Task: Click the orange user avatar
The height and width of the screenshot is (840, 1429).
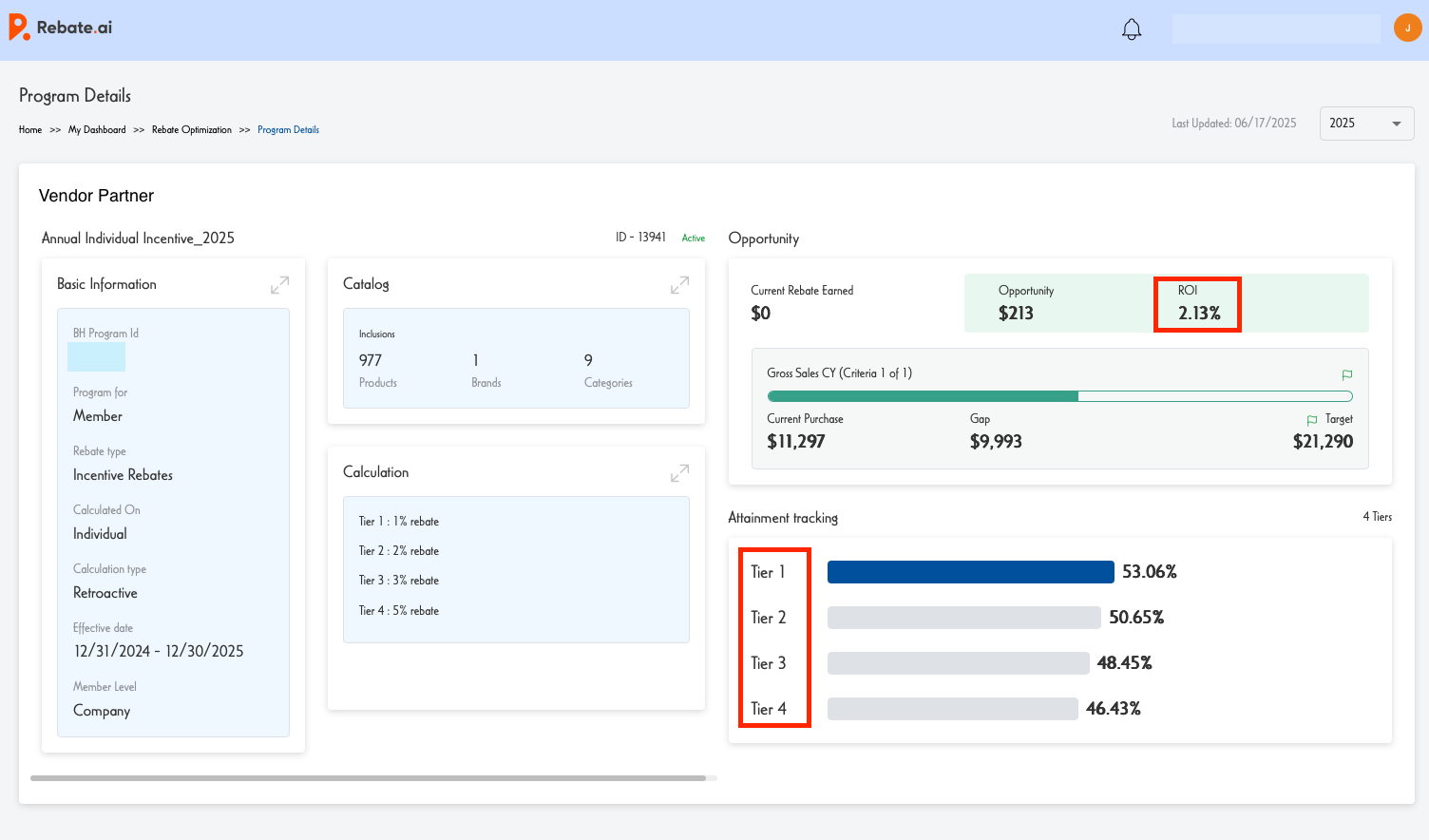Action: coord(1407,29)
